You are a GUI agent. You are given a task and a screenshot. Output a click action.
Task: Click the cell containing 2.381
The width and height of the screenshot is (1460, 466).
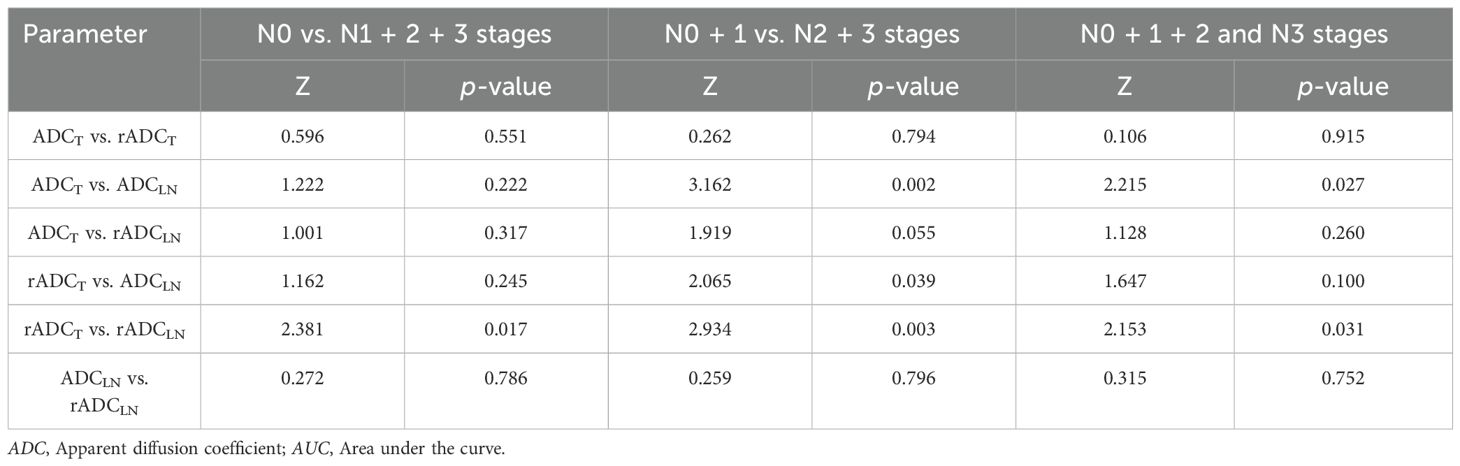tap(302, 329)
